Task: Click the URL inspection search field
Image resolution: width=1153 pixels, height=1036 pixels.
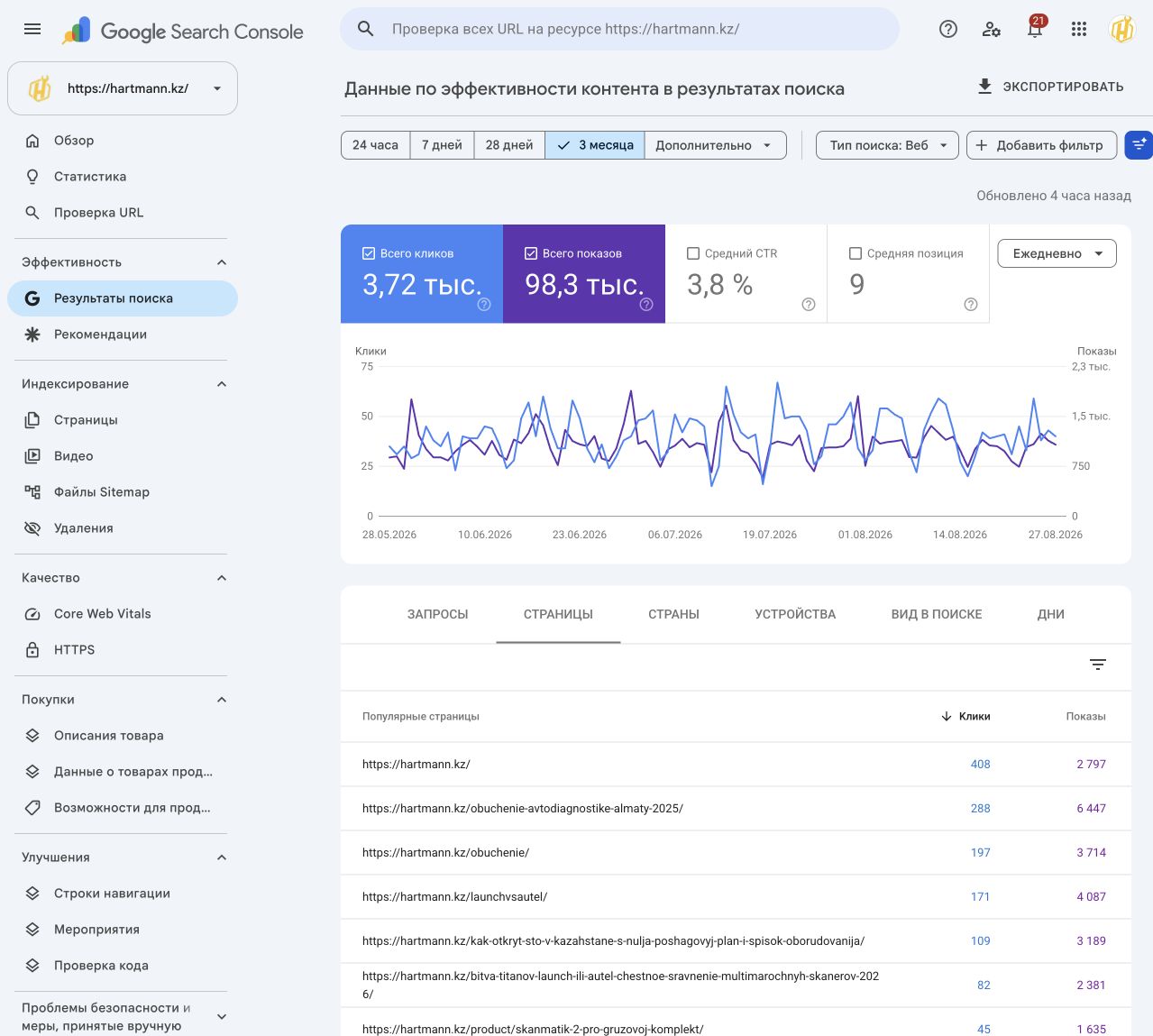Action: coord(619,29)
